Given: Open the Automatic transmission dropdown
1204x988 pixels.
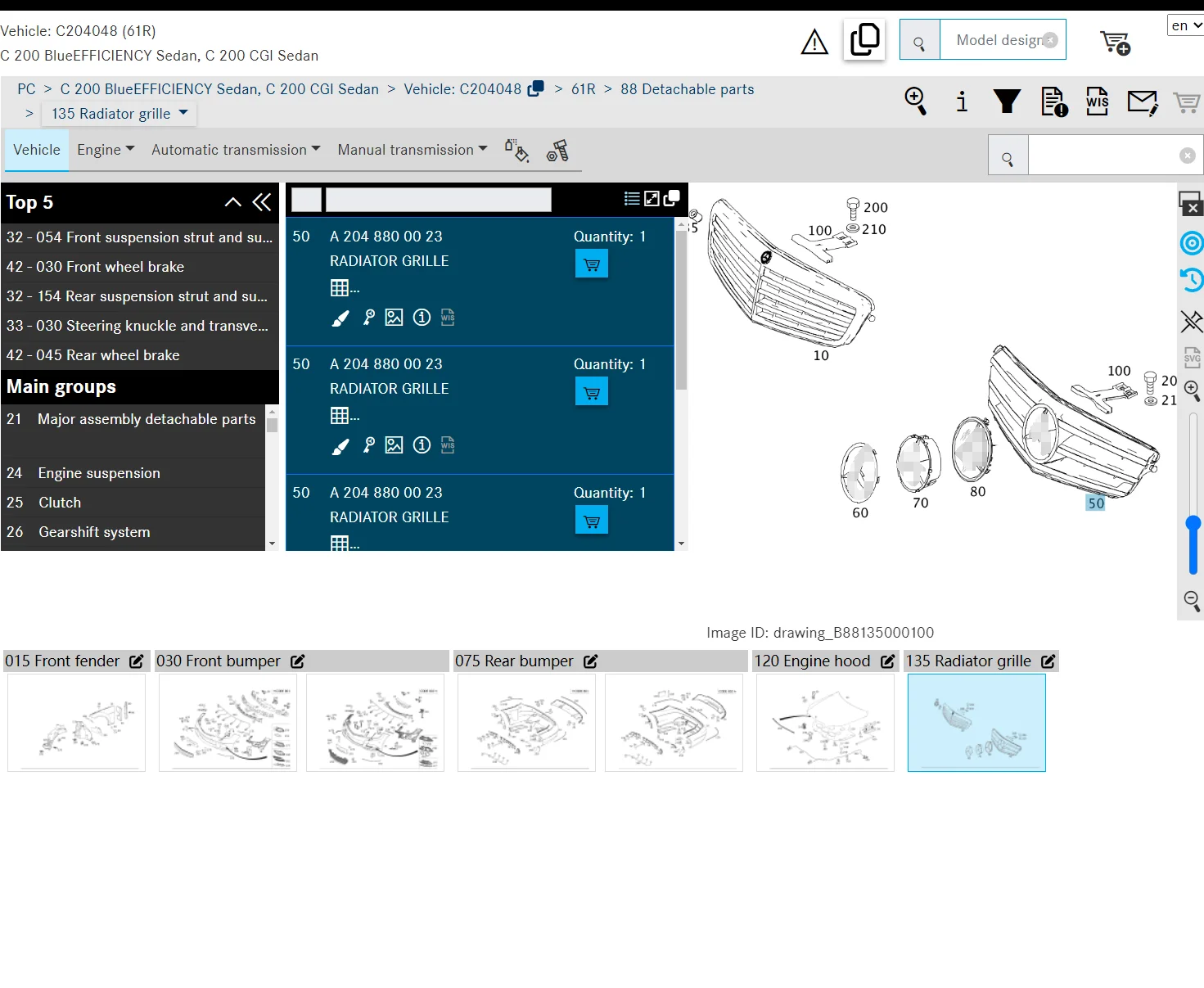Looking at the screenshot, I should coord(236,150).
